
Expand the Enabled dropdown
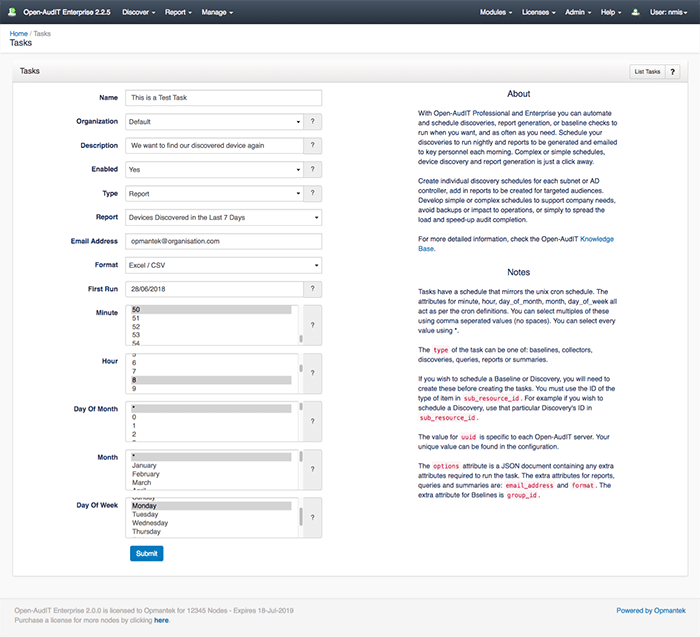pos(214,169)
